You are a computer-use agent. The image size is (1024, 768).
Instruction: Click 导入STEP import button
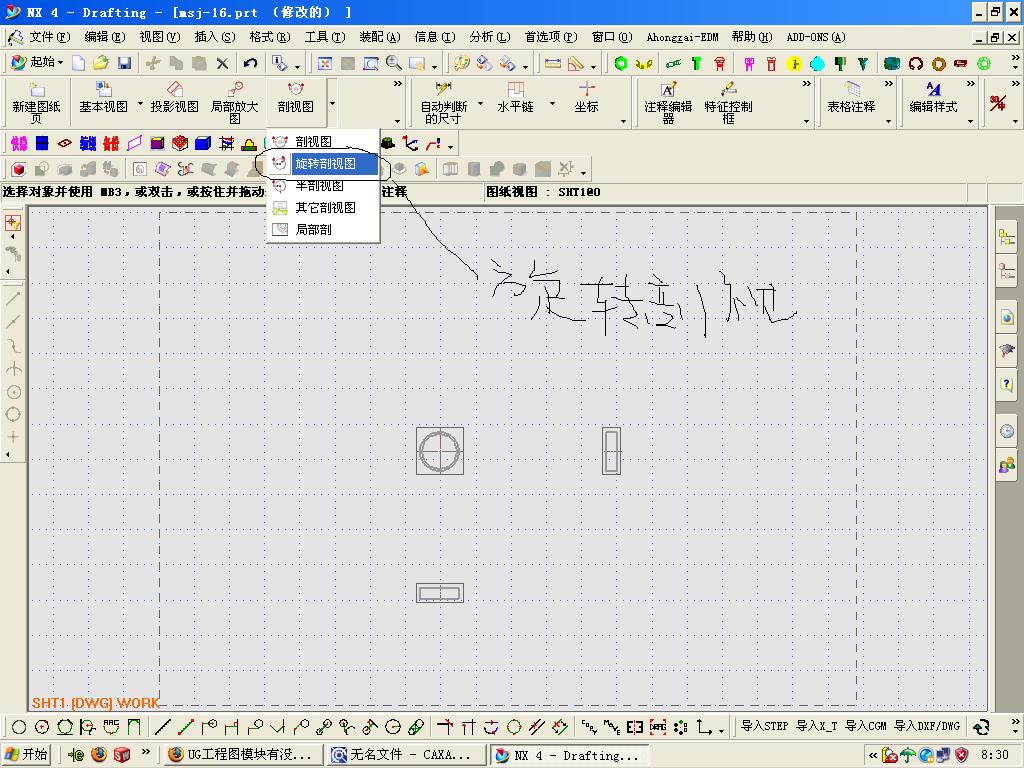pyautogui.click(x=764, y=726)
